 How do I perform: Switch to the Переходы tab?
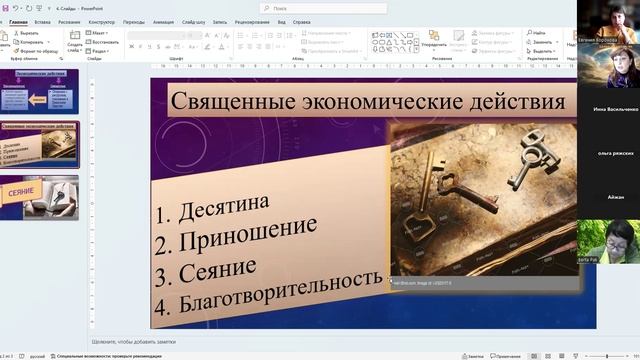134,22
